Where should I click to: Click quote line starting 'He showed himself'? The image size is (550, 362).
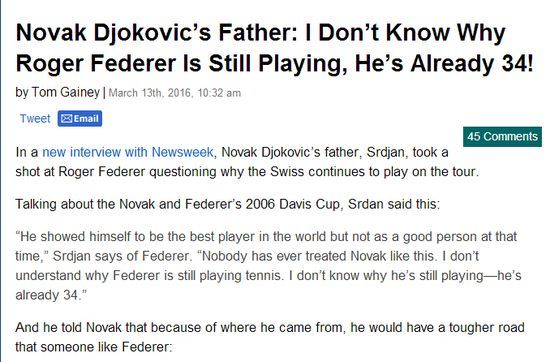266,236
